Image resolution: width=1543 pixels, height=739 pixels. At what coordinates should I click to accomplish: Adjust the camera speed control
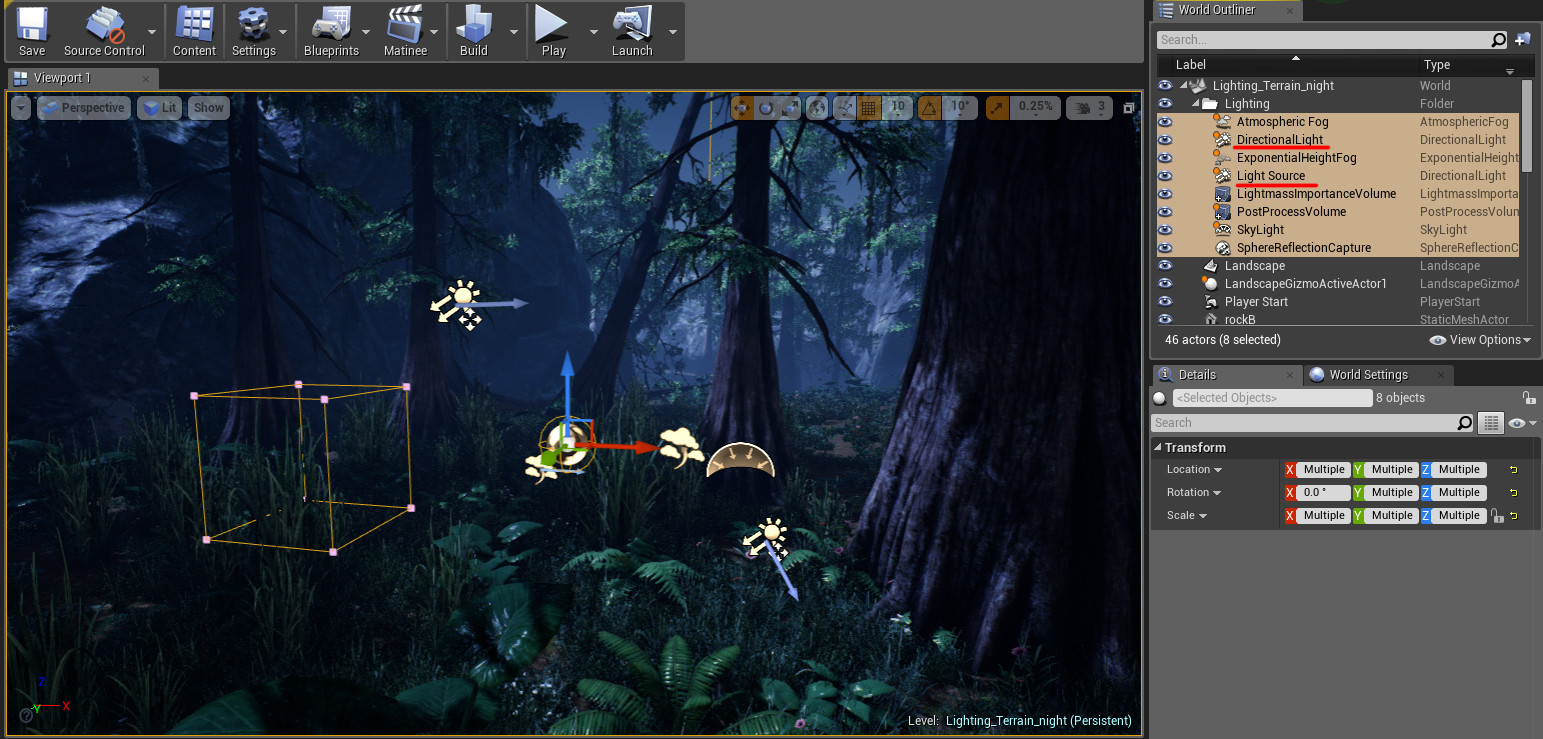(x=1089, y=107)
